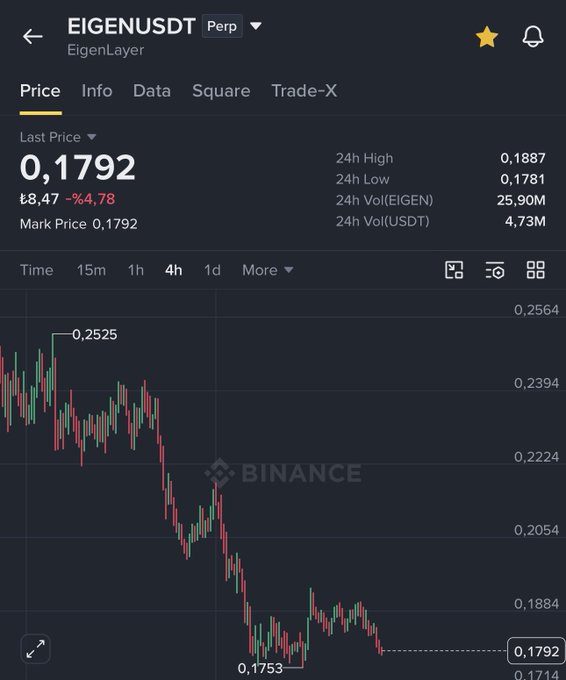Select the Time chart interval
This screenshot has height=680, width=566.
[37, 270]
